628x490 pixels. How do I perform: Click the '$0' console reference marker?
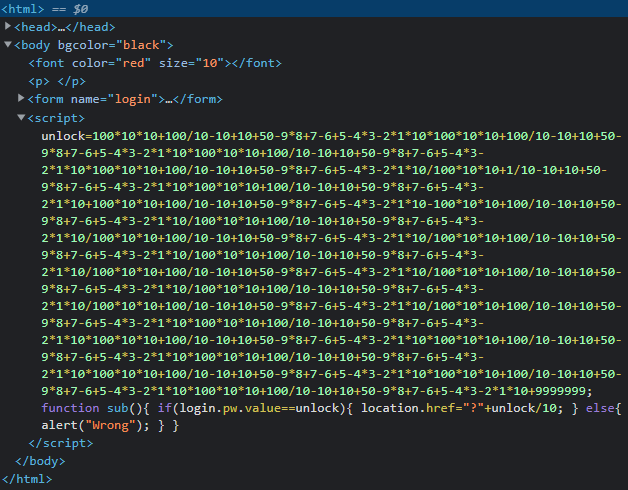point(81,8)
